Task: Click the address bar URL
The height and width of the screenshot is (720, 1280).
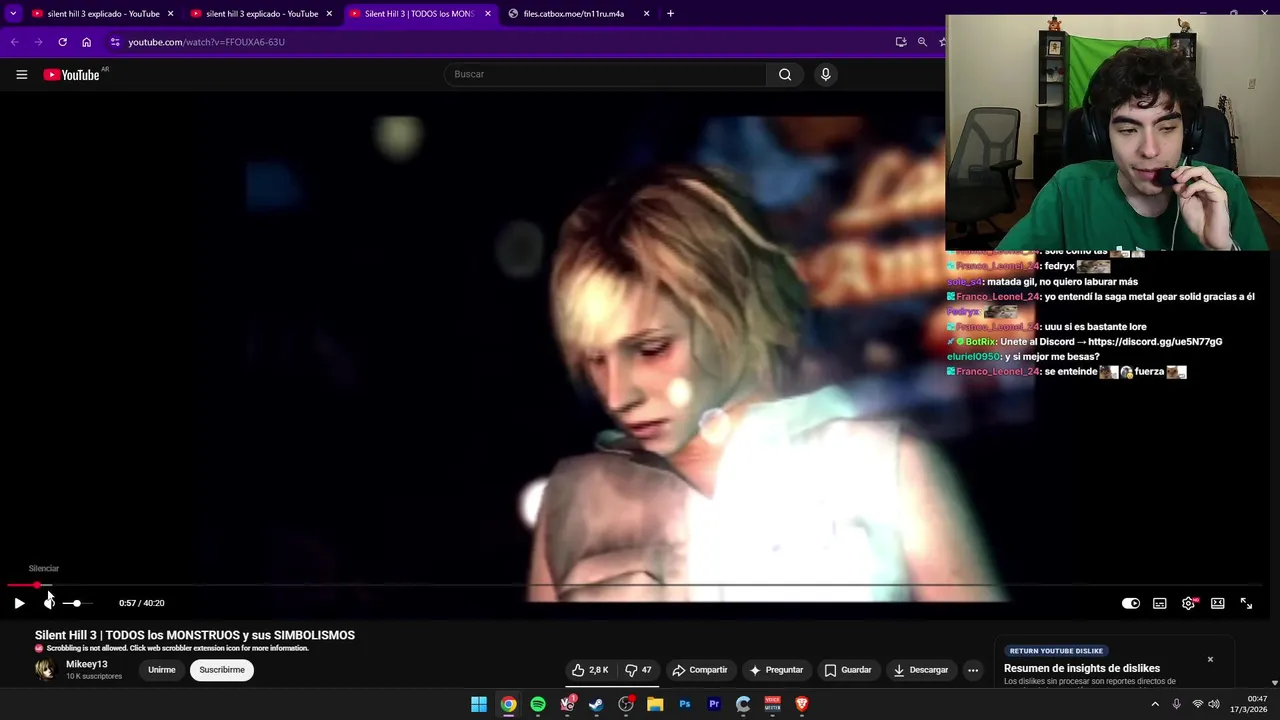Action: pos(206,42)
